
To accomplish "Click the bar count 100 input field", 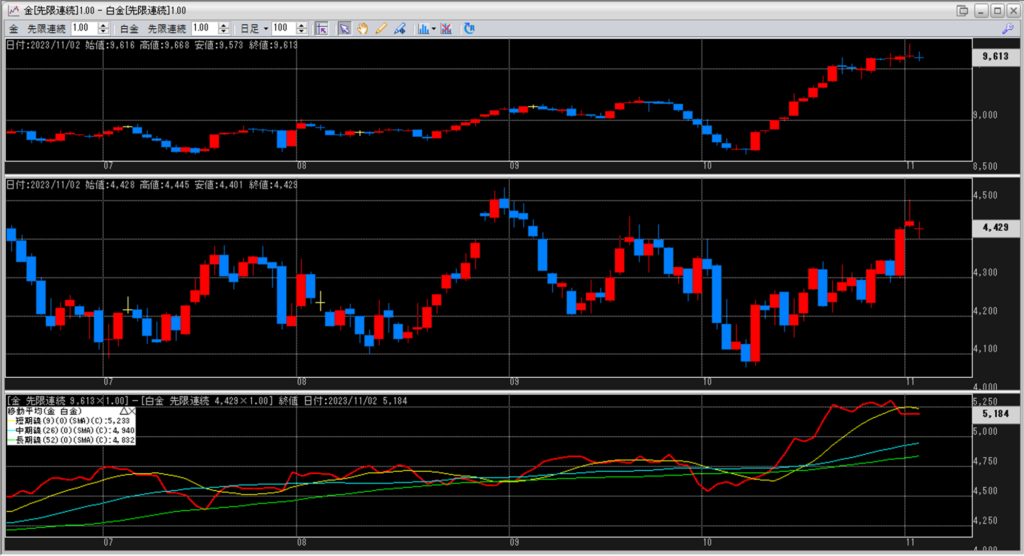I will click(x=280, y=28).
